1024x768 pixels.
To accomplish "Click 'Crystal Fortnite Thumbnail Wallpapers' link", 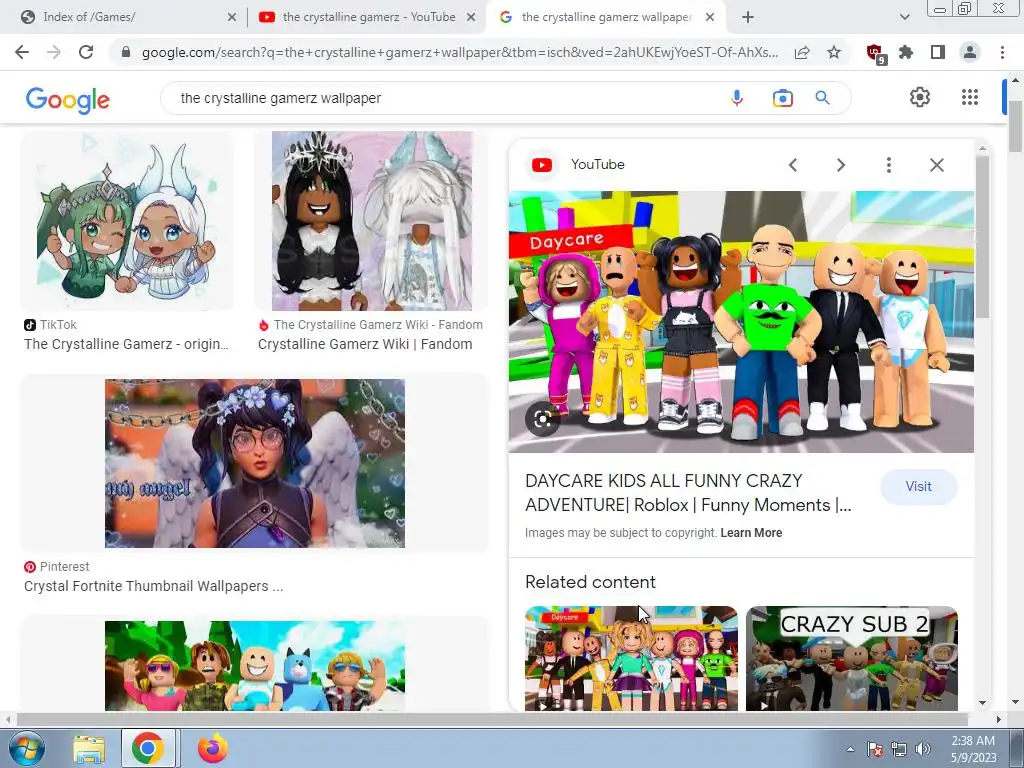I will click(x=153, y=586).
